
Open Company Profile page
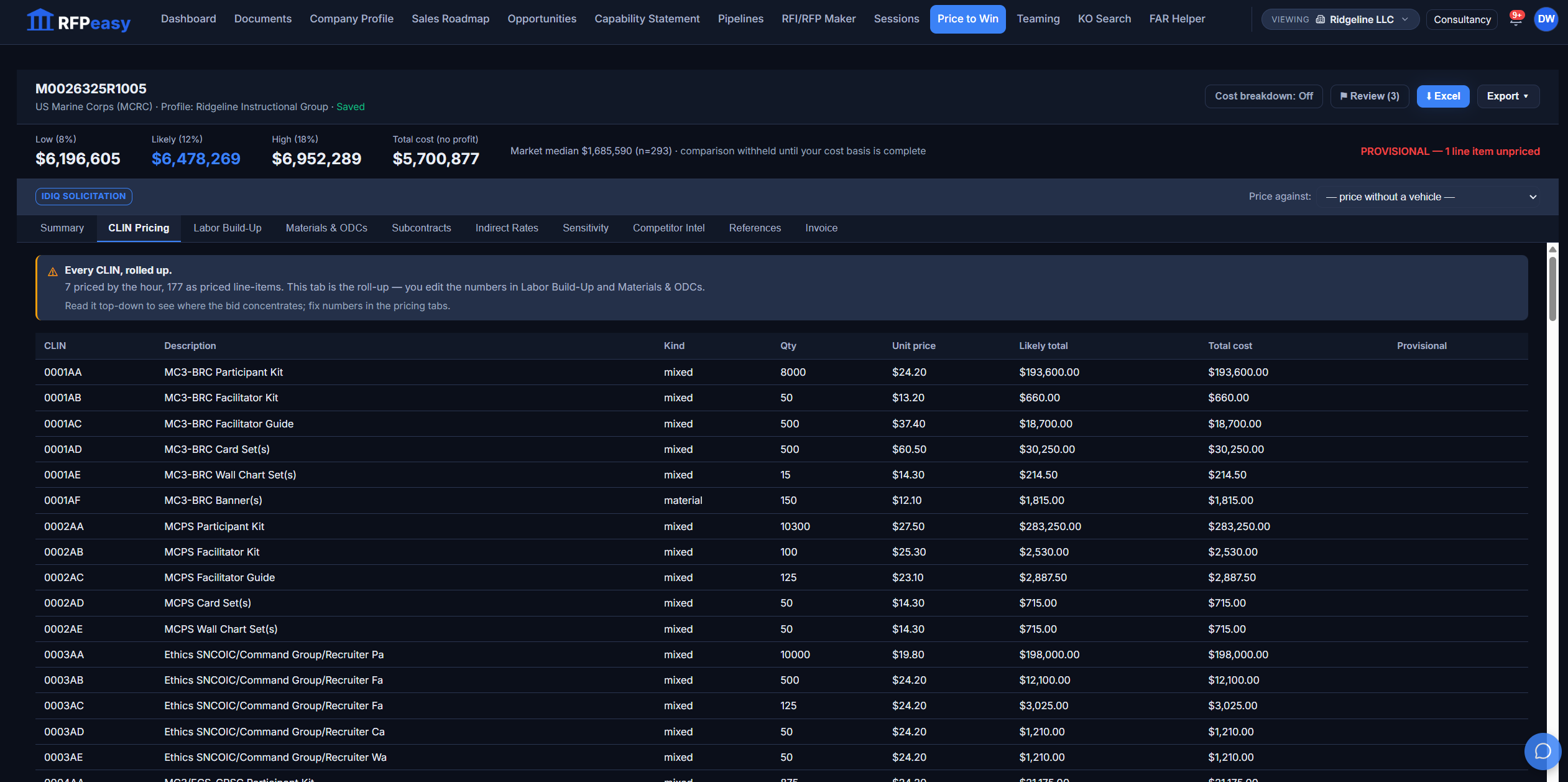click(351, 19)
